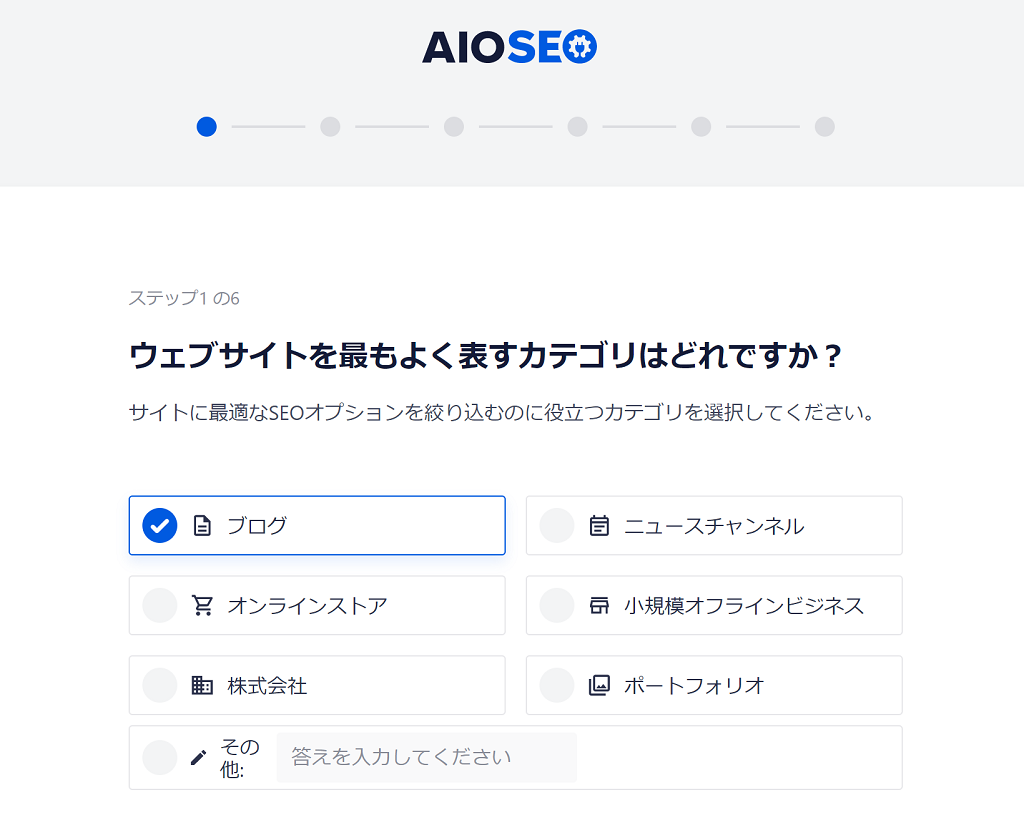Image resolution: width=1024 pixels, height=815 pixels.
Task: Click the 答えを入力してください text field
Action: click(x=426, y=757)
